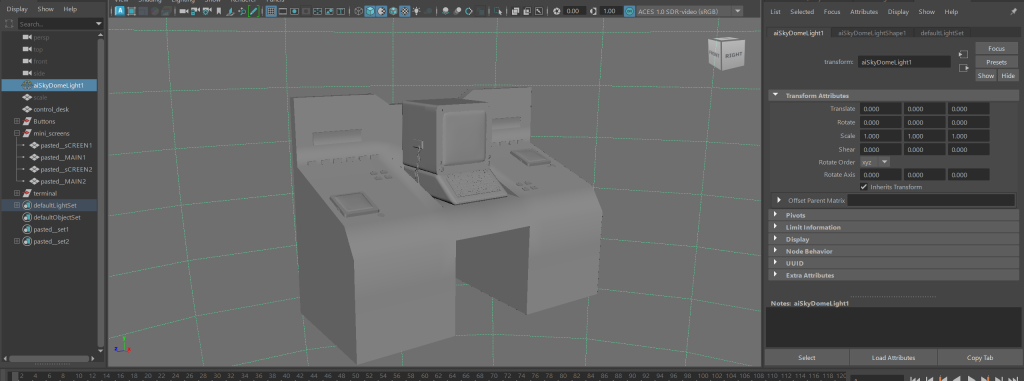Screen dimensions: 1024x381
Task: Click the go-to-input-connection icon beside transform
Action: pos(963,55)
